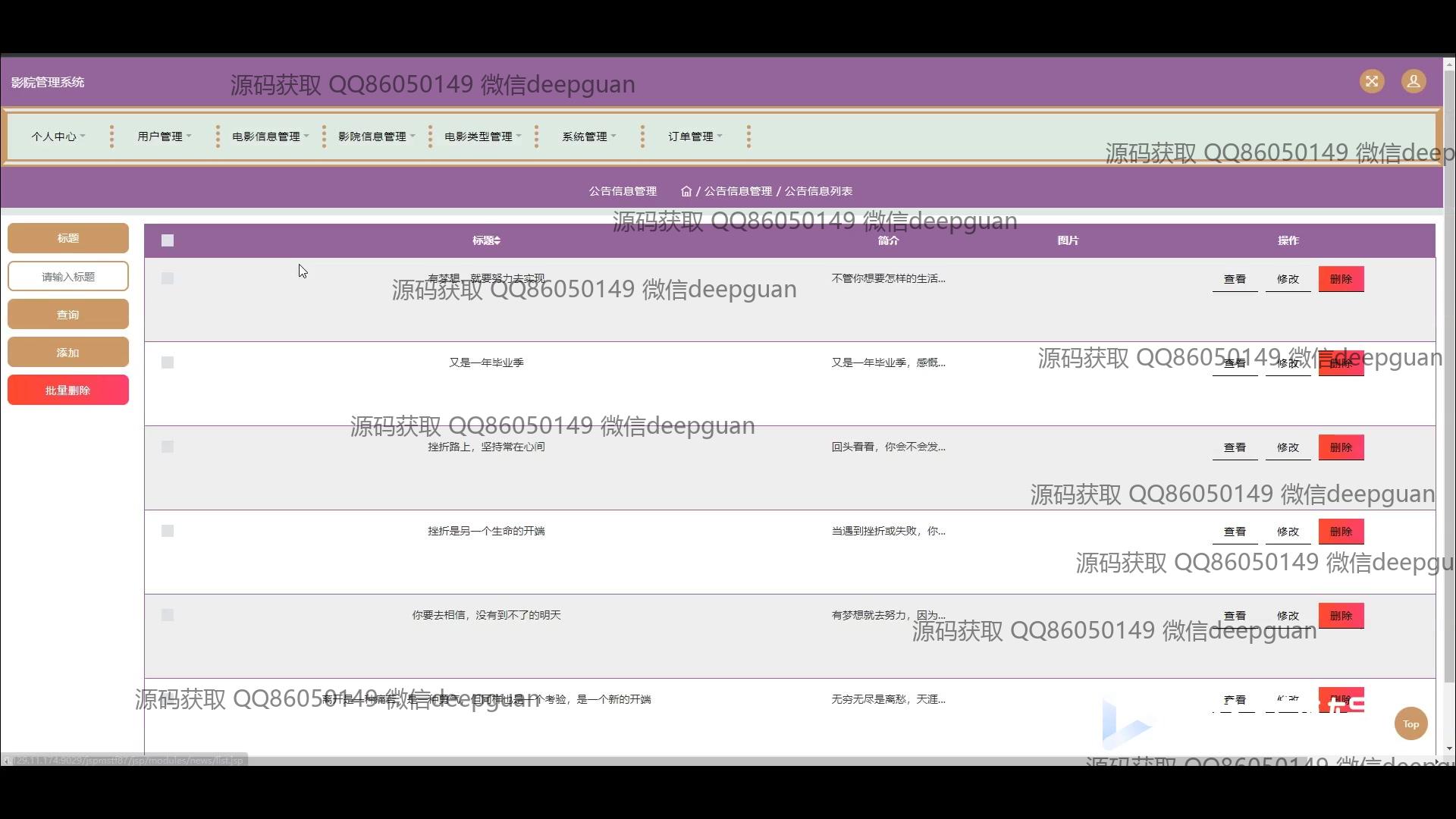The width and height of the screenshot is (1456, 819).
Task: Click 修改 for 挫折是另一个生命的开端
Action: pos(1288,532)
